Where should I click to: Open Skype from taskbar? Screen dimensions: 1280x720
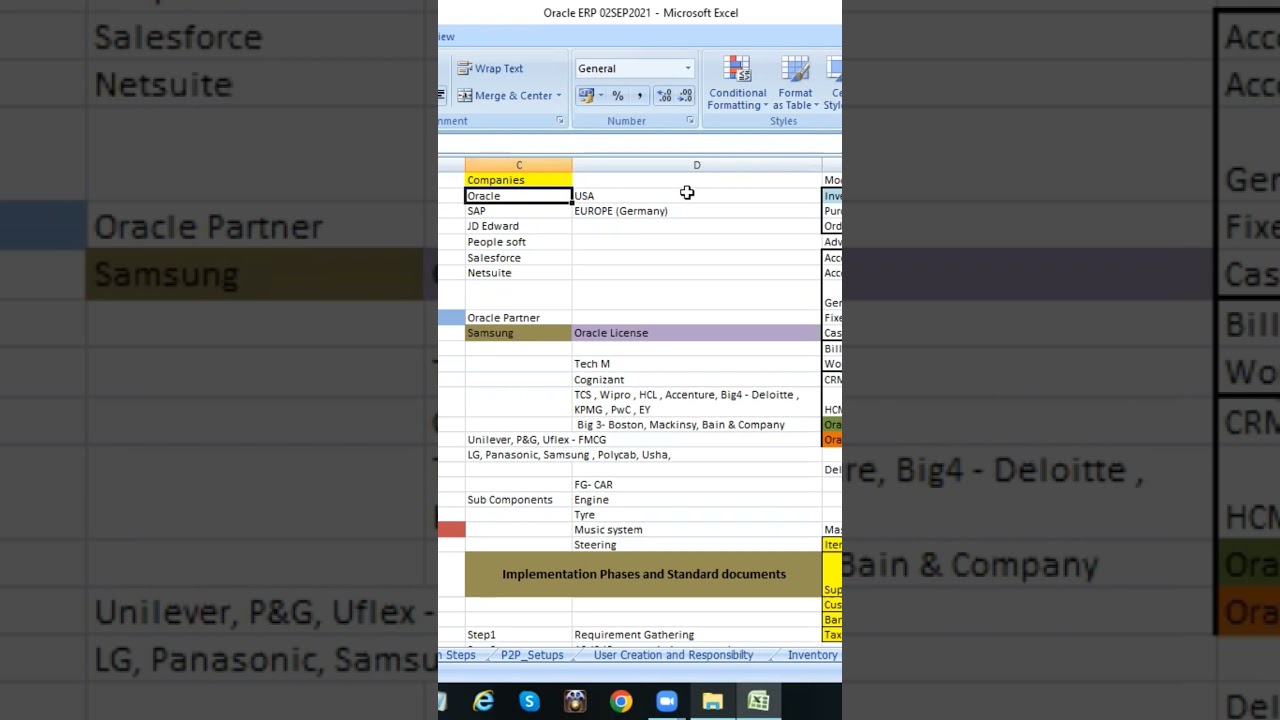[529, 702]
